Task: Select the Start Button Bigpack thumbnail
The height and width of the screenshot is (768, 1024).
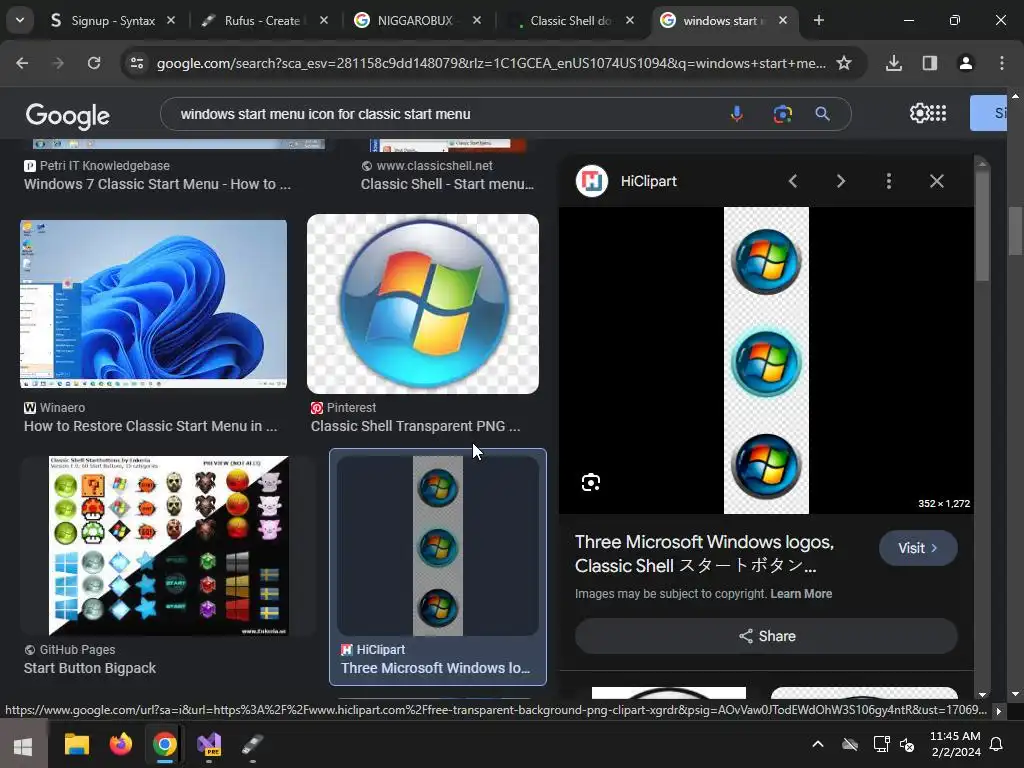Action: tap(168, 545)
